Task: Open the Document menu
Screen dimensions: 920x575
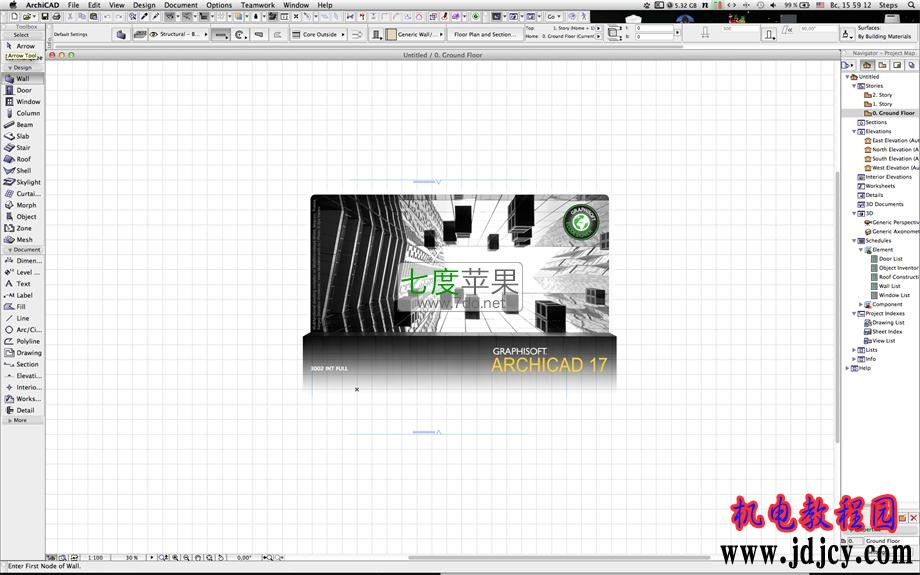Action: tap(181, 5)
